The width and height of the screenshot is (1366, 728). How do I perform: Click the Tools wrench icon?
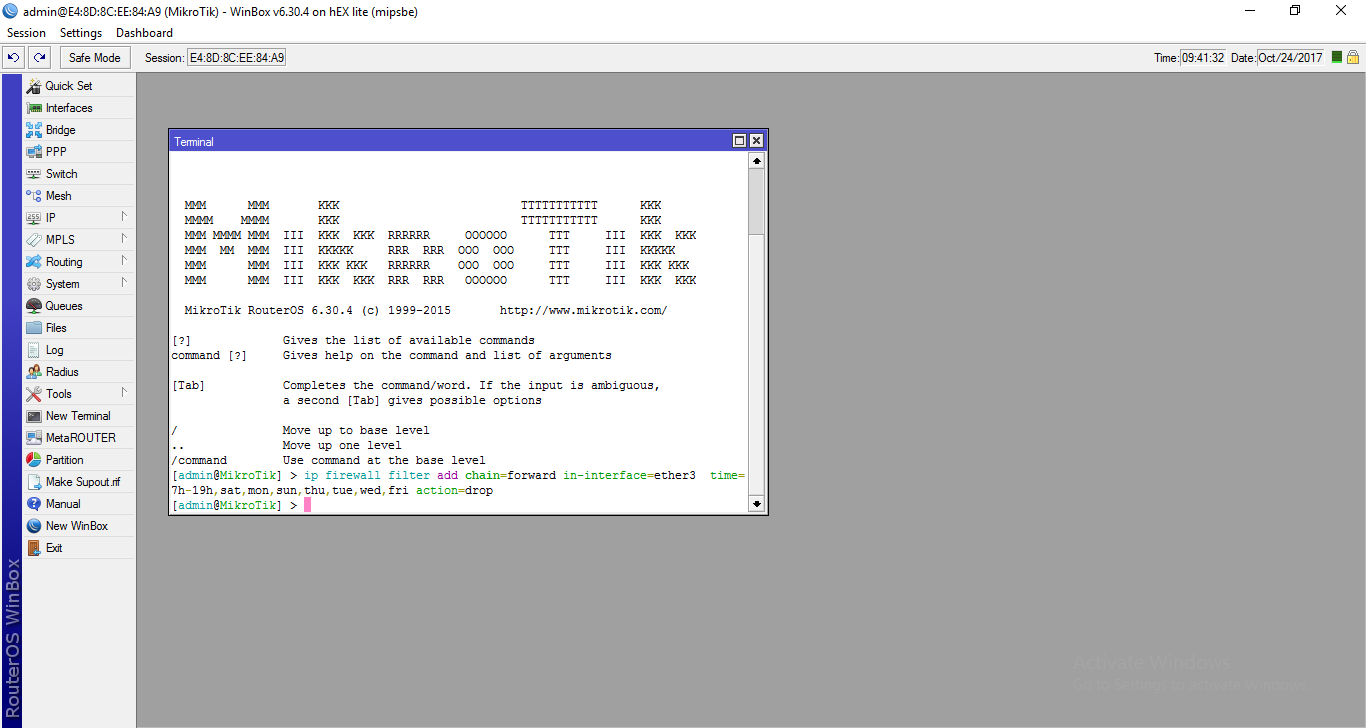(x=34, y=394)
